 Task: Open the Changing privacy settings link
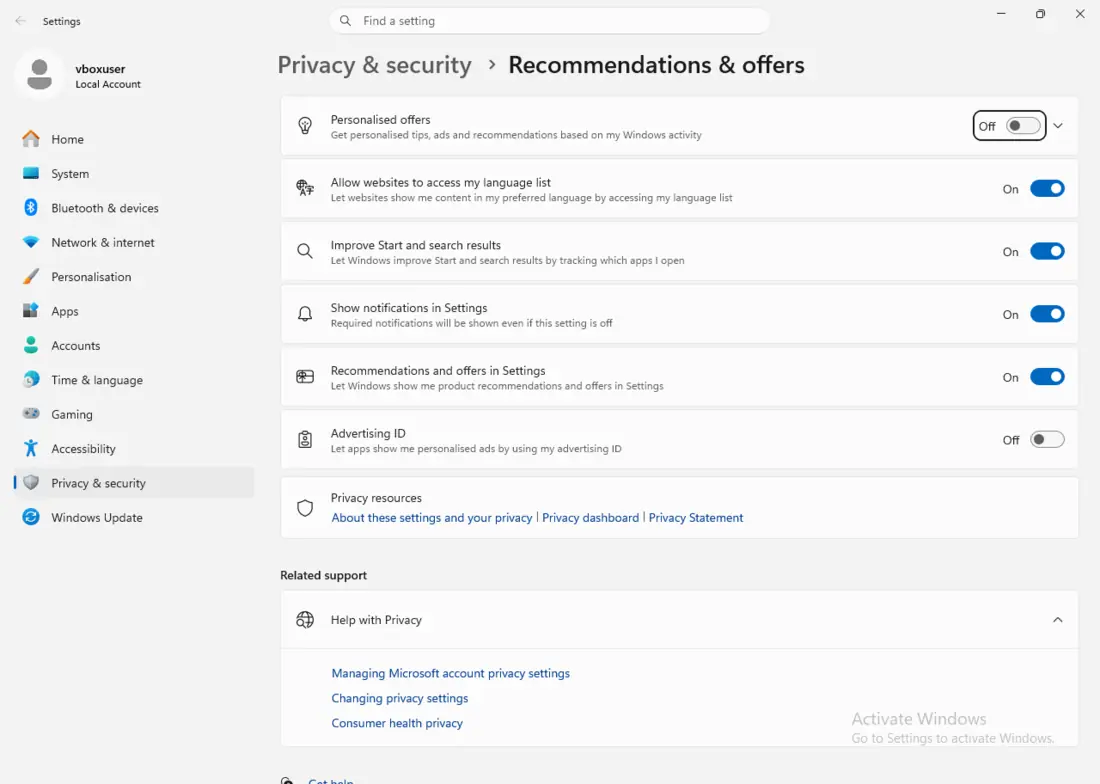click(x=399, y=698)
